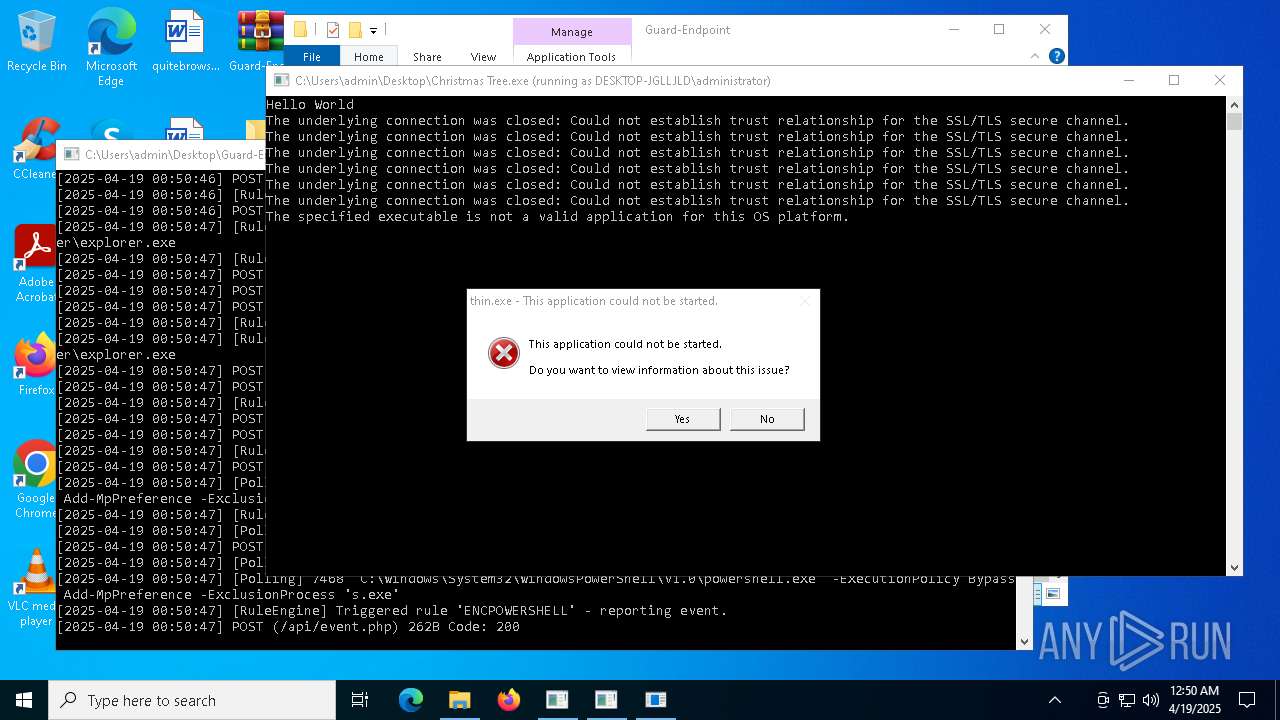
Task: Switch Explorer to details view icon
Action: pos(1037,594)
